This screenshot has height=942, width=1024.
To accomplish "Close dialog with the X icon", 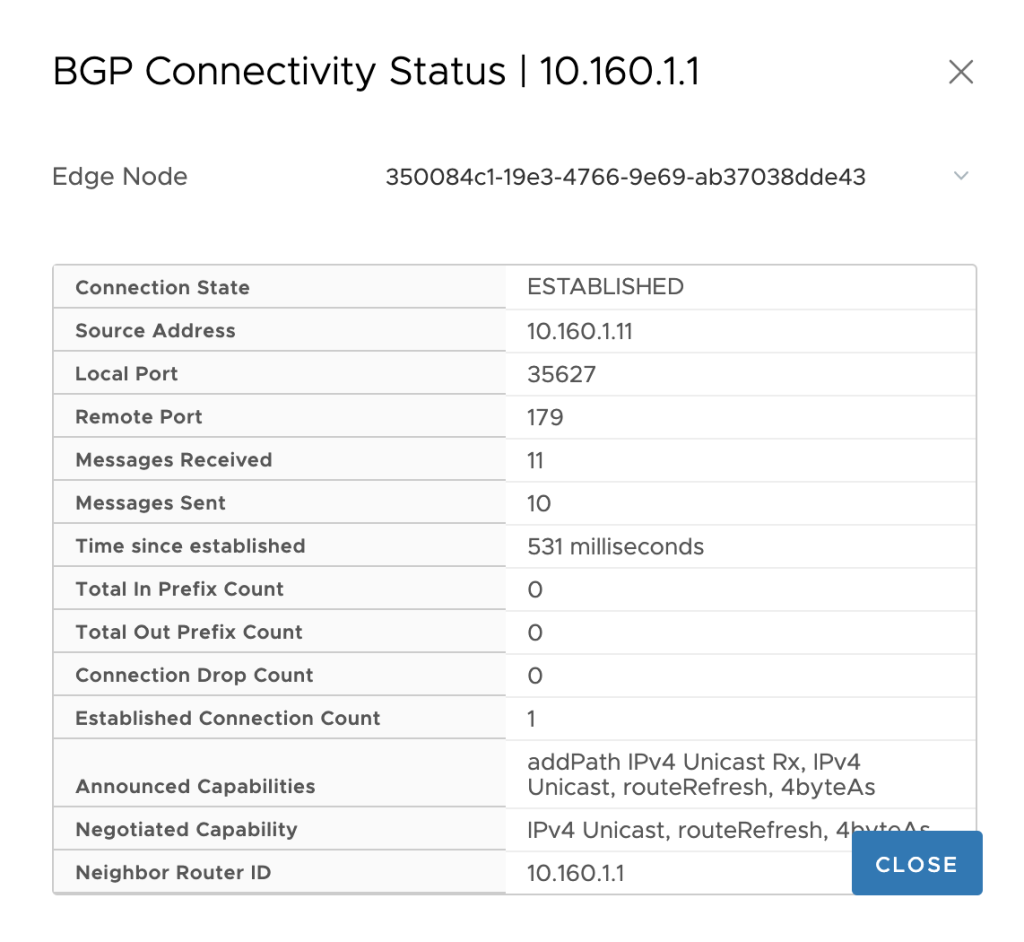I will coord(961,72).
